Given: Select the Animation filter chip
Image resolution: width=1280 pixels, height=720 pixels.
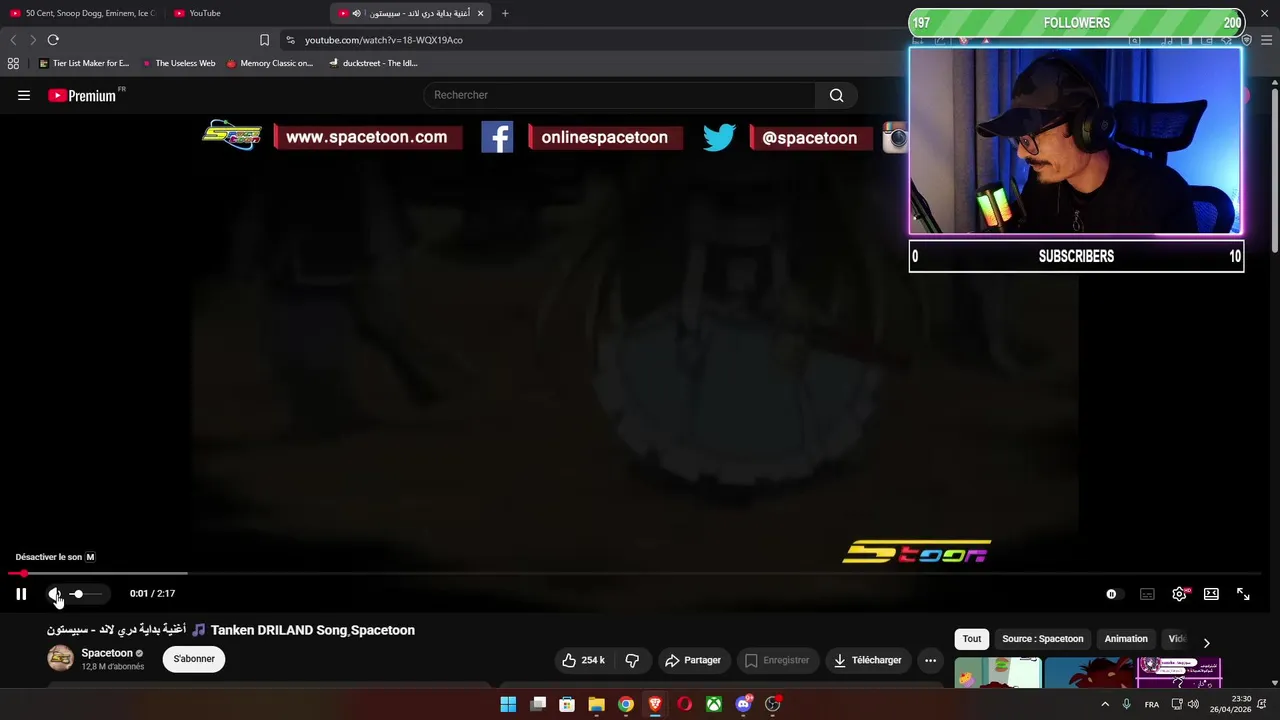Looking at the screenshot, I should pos(1126,639).
